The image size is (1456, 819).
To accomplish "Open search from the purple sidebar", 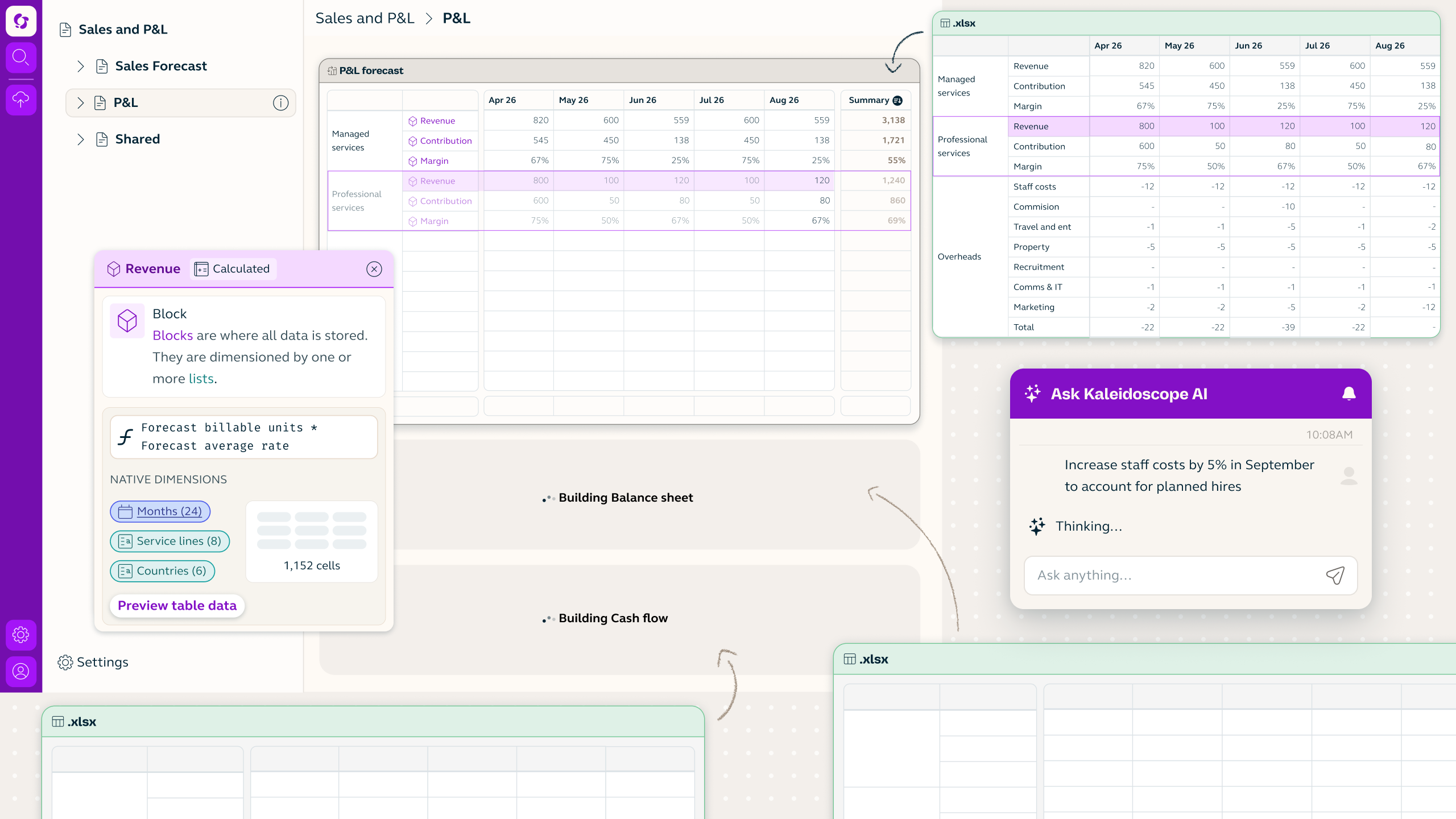I will (x=21, y=57).
